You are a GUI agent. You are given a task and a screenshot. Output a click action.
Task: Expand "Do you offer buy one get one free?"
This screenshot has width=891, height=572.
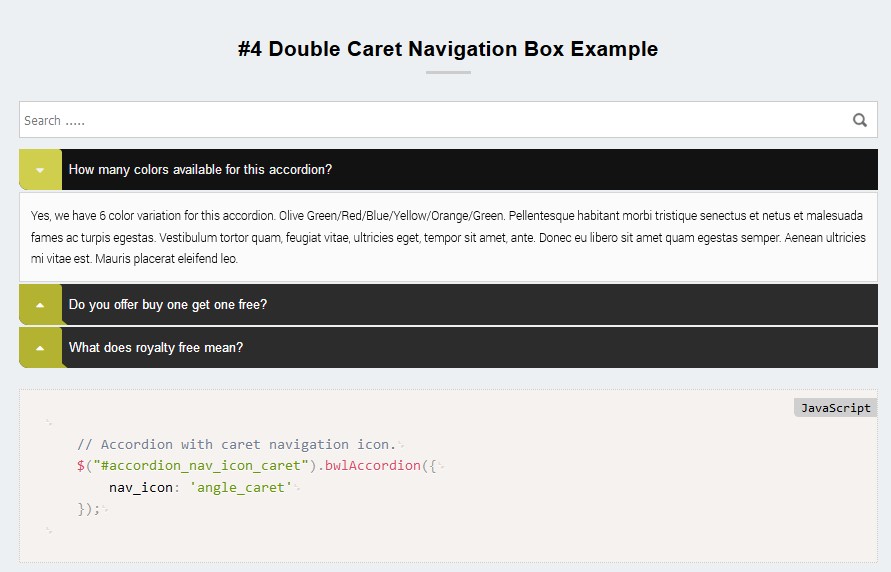click(168, 305)
